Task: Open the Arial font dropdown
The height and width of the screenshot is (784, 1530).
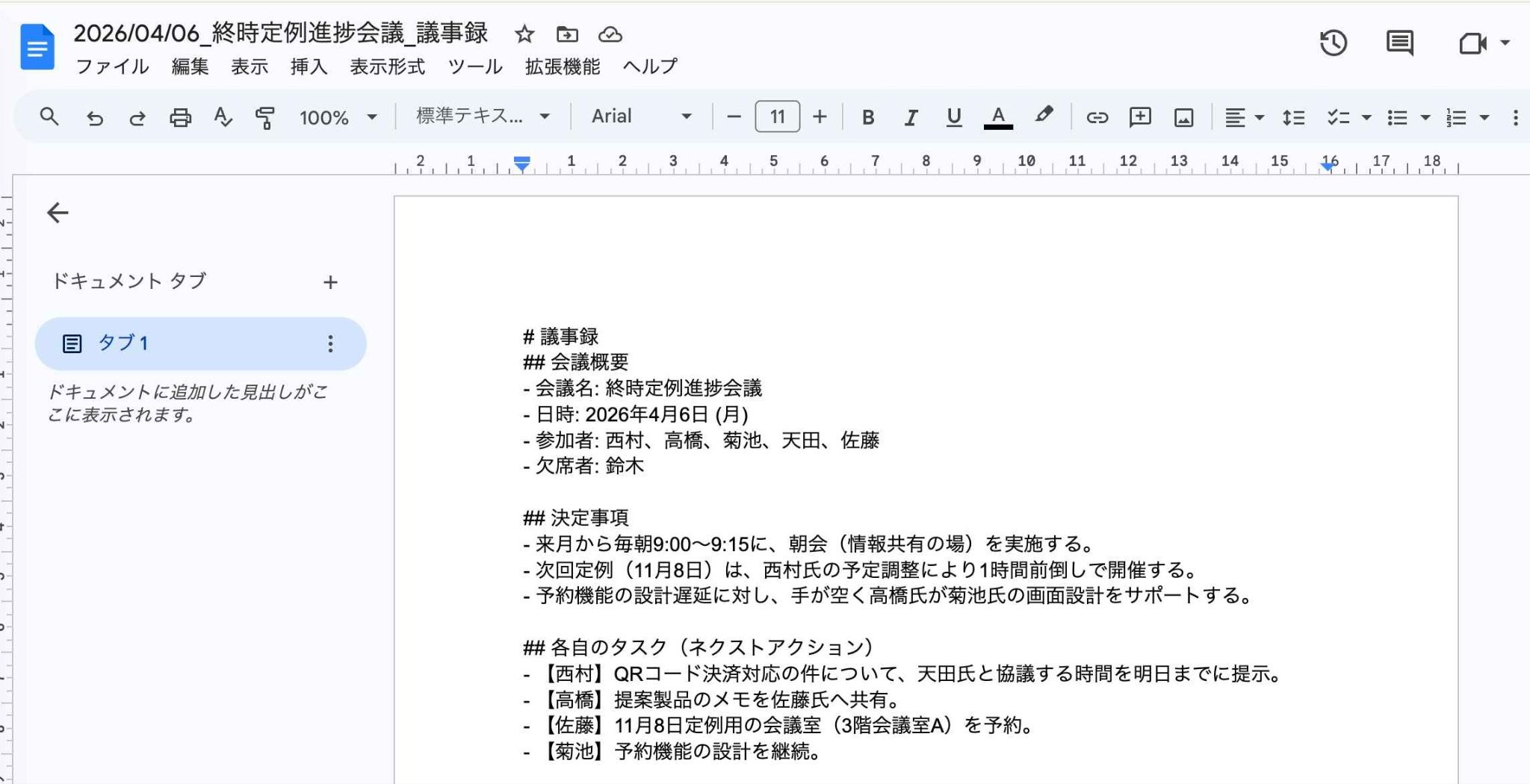Action: click(641, 116)
